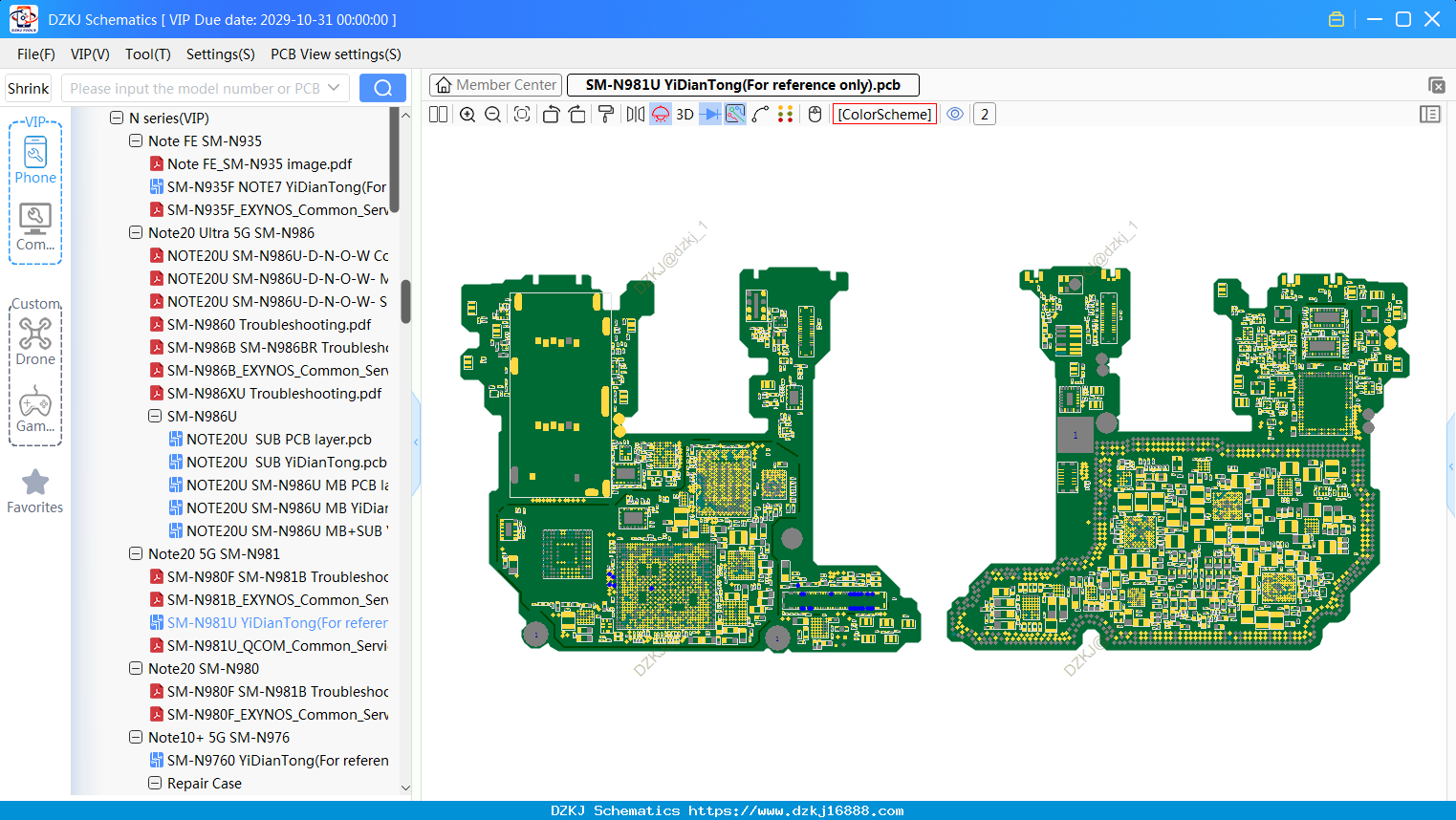Select the Phone category icon
Viewport: 1456px width, 820px height.
(35, 160)
